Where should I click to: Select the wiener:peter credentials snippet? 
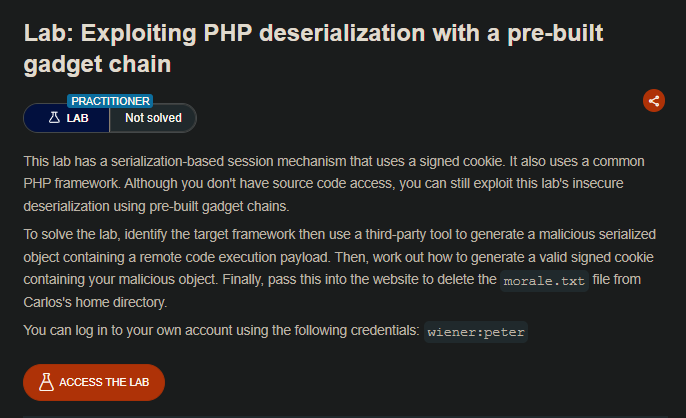tap(476, 332)
